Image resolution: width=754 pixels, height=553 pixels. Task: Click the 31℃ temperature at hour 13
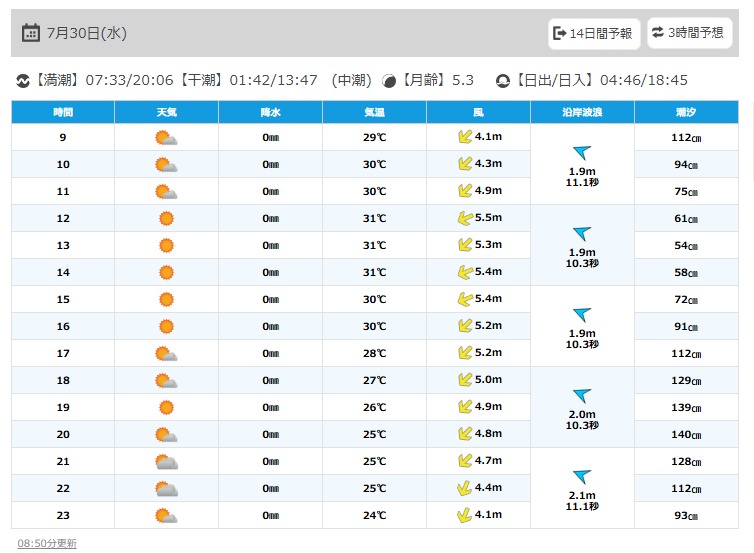375,245
